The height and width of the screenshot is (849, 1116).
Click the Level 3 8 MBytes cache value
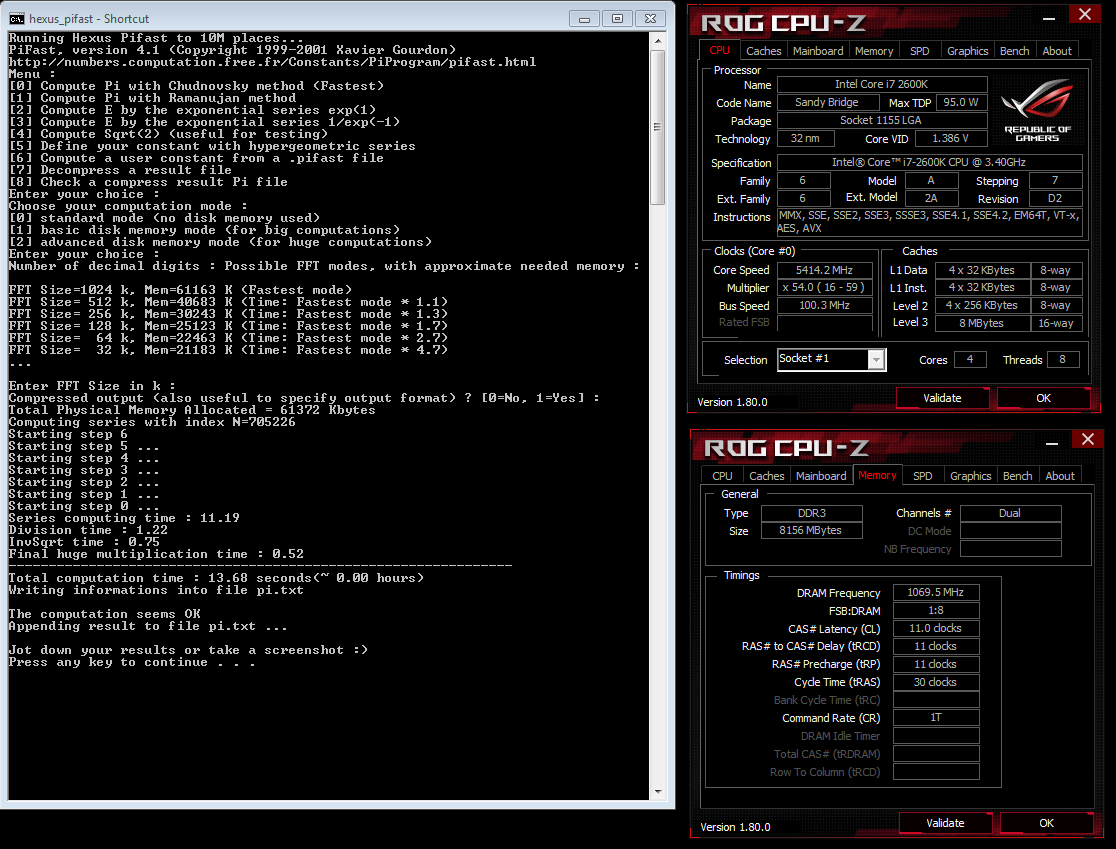pyautogui.click(x=981, y=323)
